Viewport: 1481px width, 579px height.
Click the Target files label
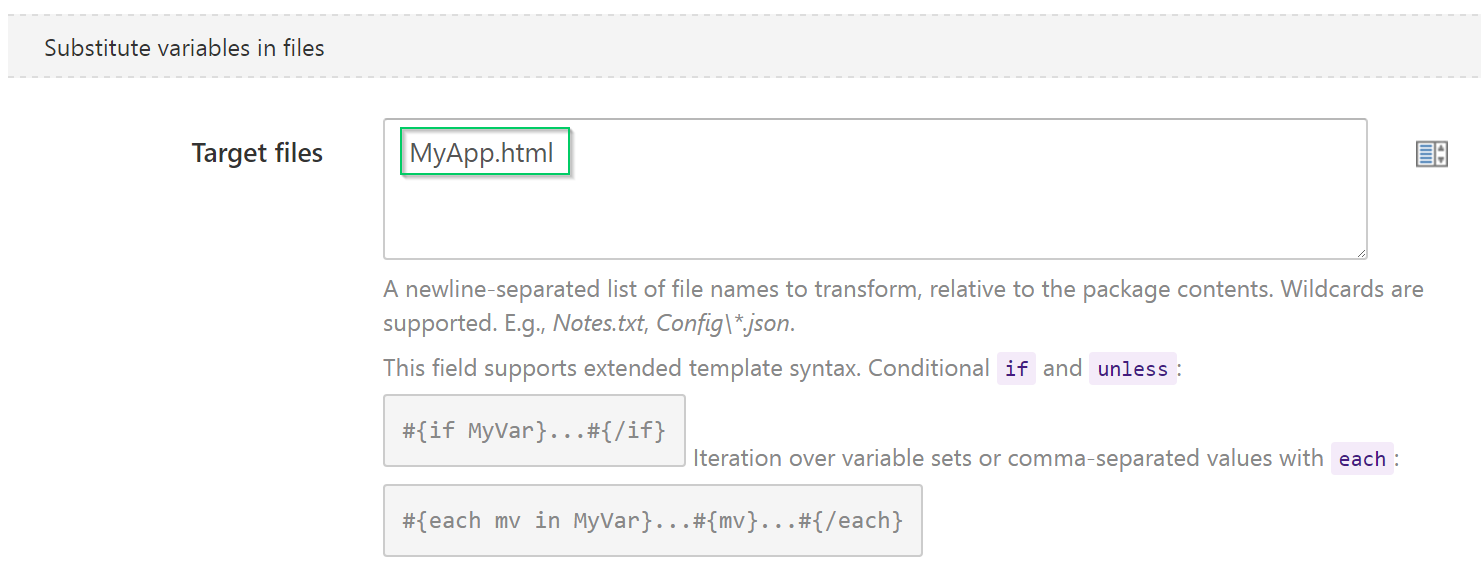coord(257,153)
